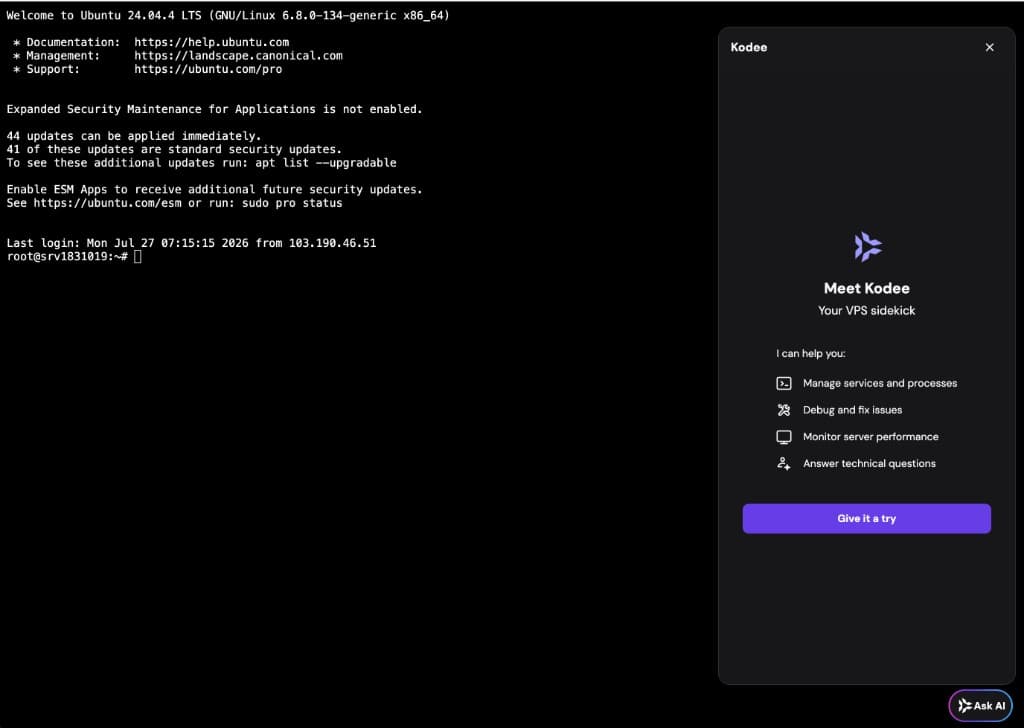Viewport: 1024px width, 728px height.
Task: Click the 'apt list --upgradable' command text
Action: coord(326,163)
